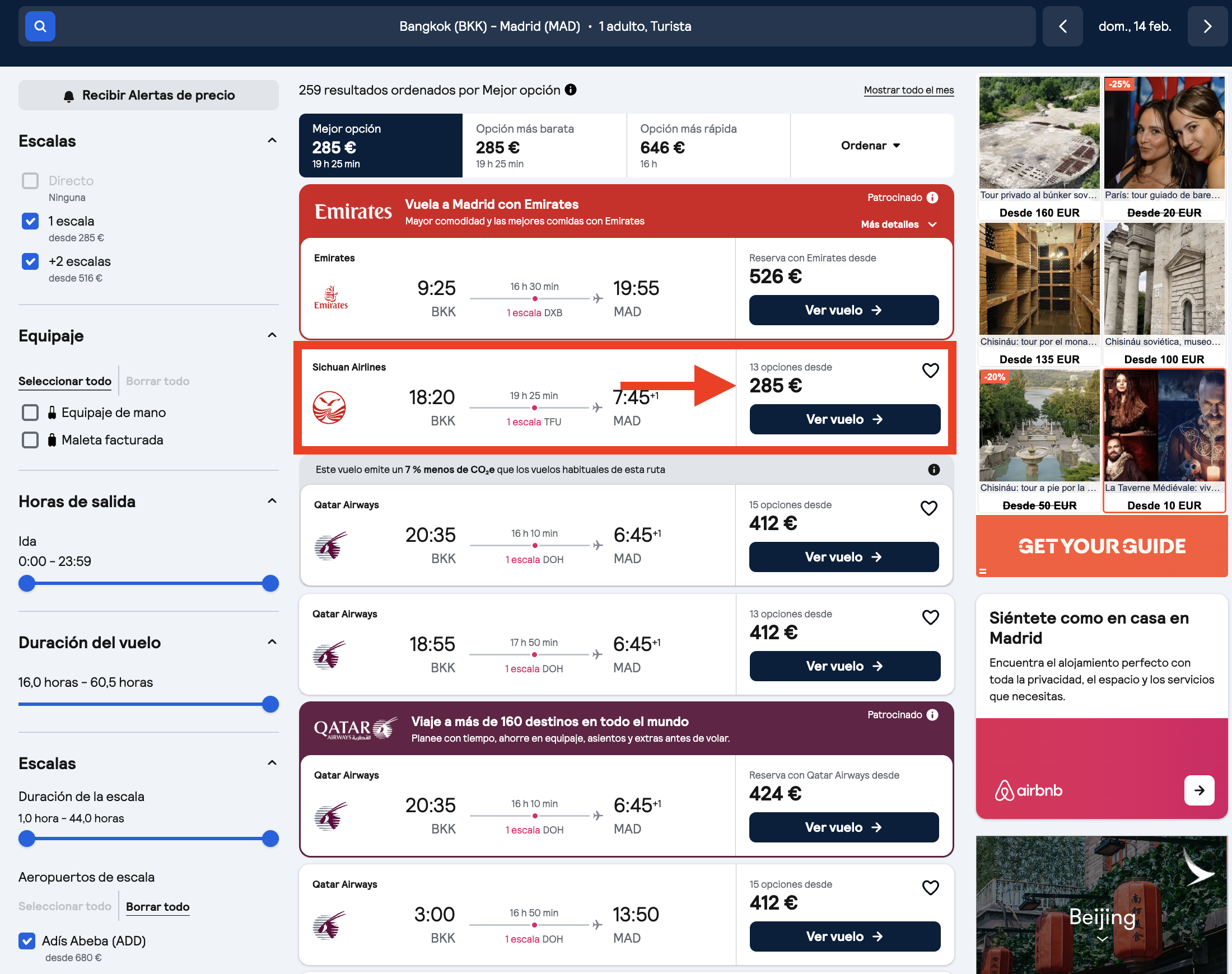This screenshot has width=1232, height=974.
Task: Enable Maleta facturada checkbox
Action: coord(30,439)
